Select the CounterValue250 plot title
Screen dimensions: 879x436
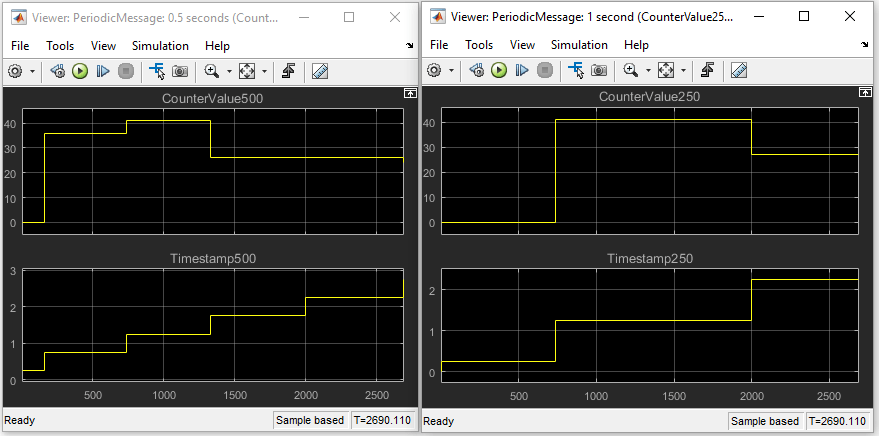coord(650,97)
